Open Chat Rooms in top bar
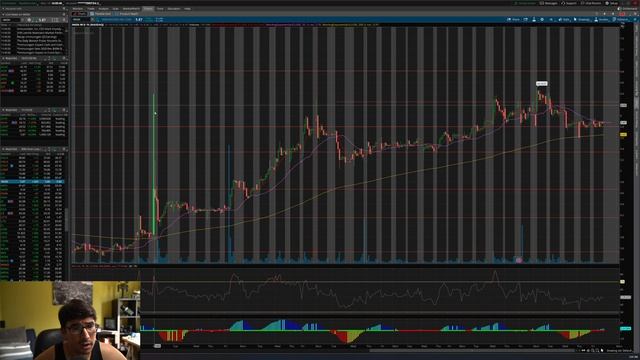 tap(591, 3)
